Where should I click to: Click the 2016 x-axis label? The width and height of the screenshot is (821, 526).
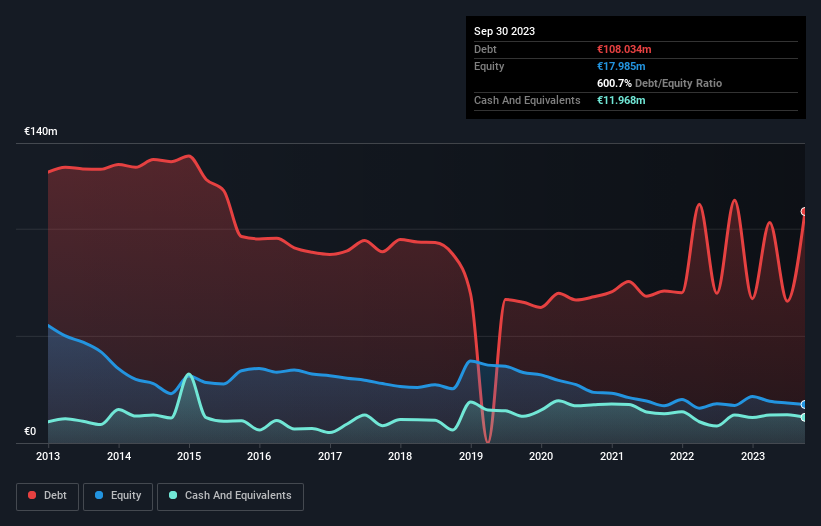[x=259, y=456]
